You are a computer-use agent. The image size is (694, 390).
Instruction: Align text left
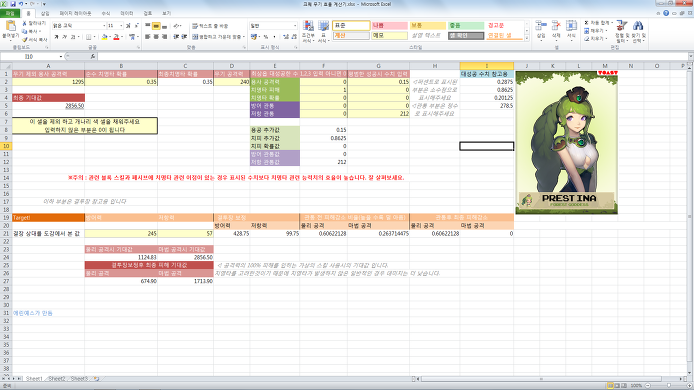pos(147,37)
